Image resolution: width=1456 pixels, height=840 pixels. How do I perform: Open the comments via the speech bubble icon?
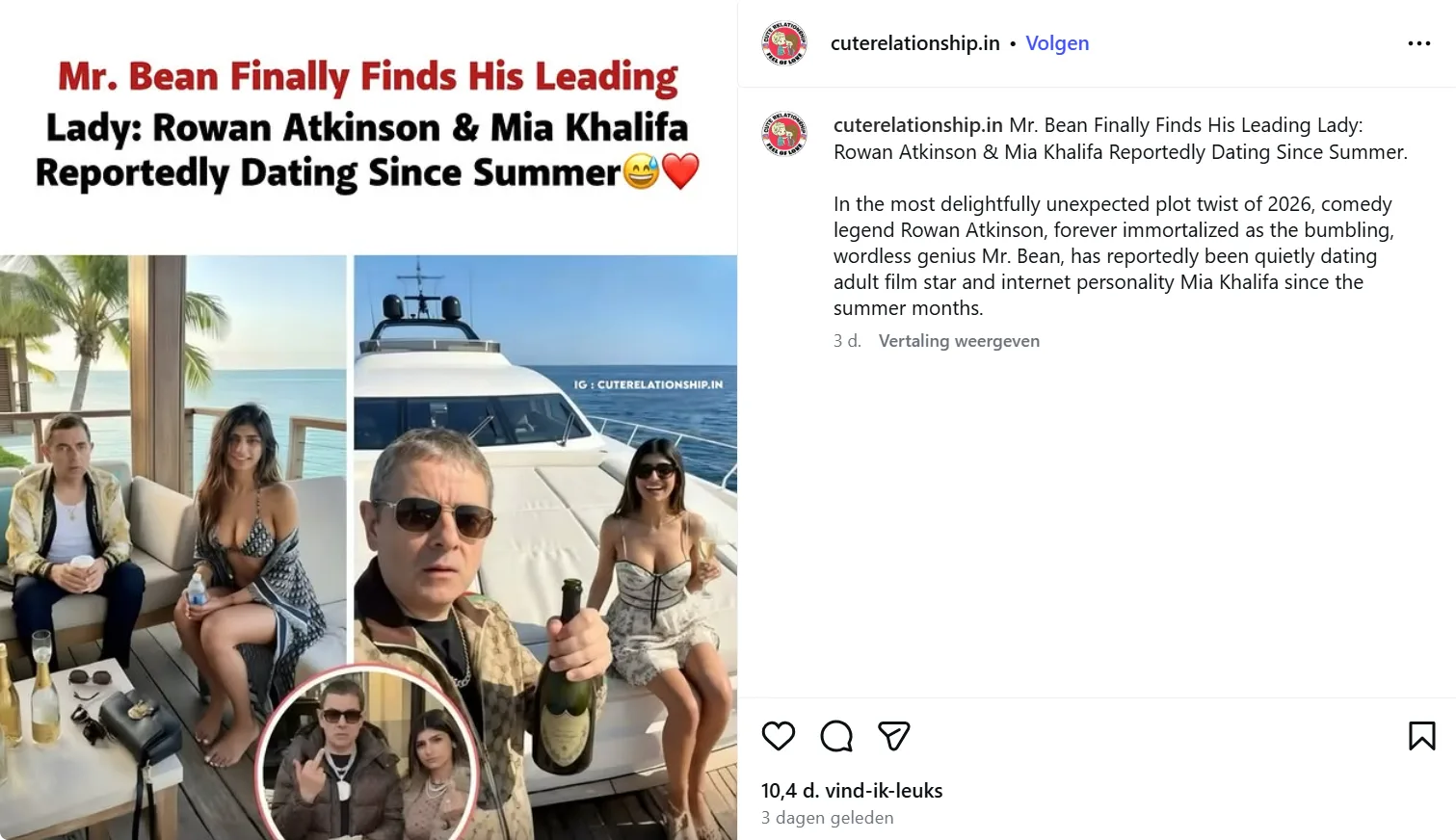(835, 736)
